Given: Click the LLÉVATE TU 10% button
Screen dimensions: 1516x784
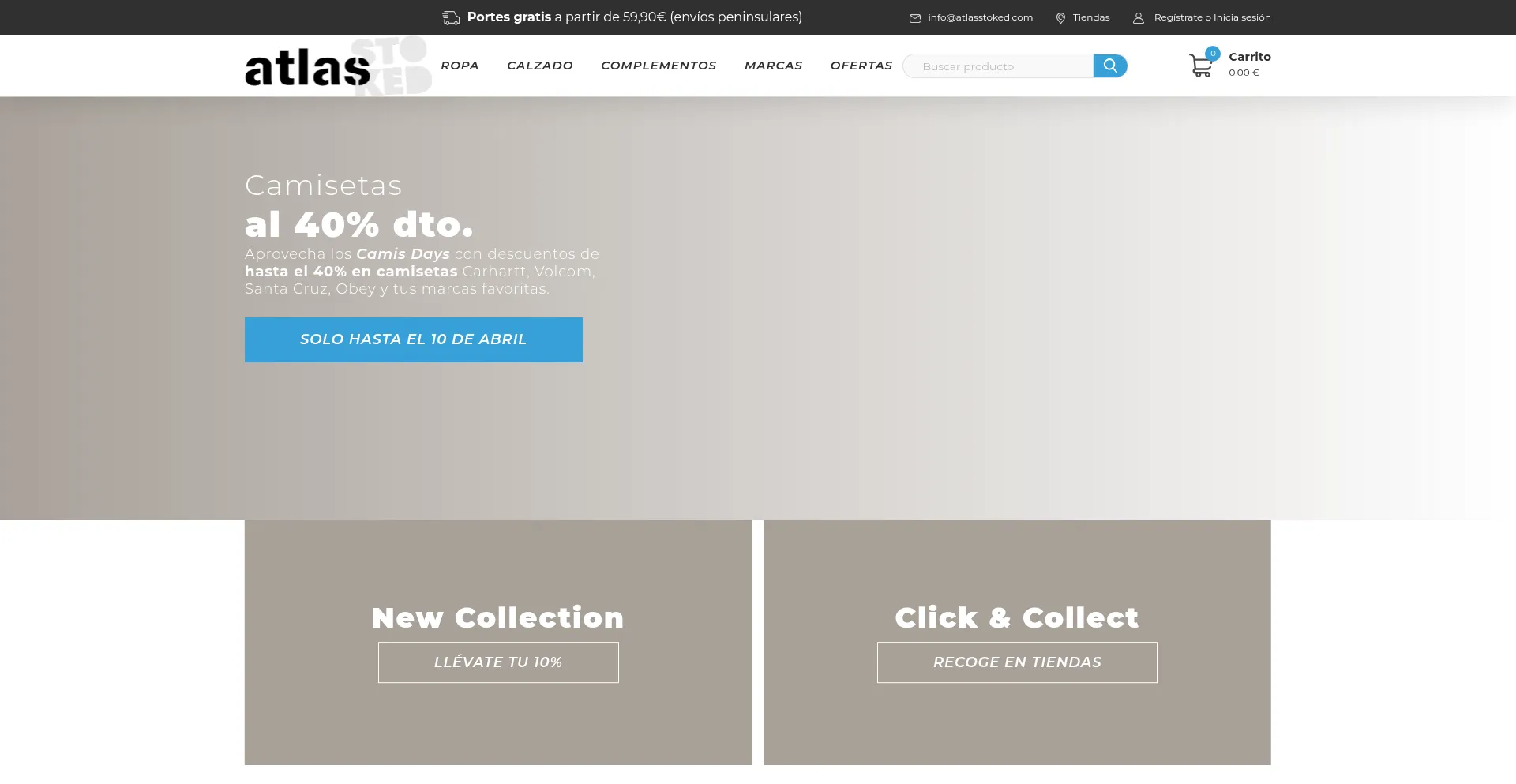Looking at the screenshot, I should coord(498,662).
